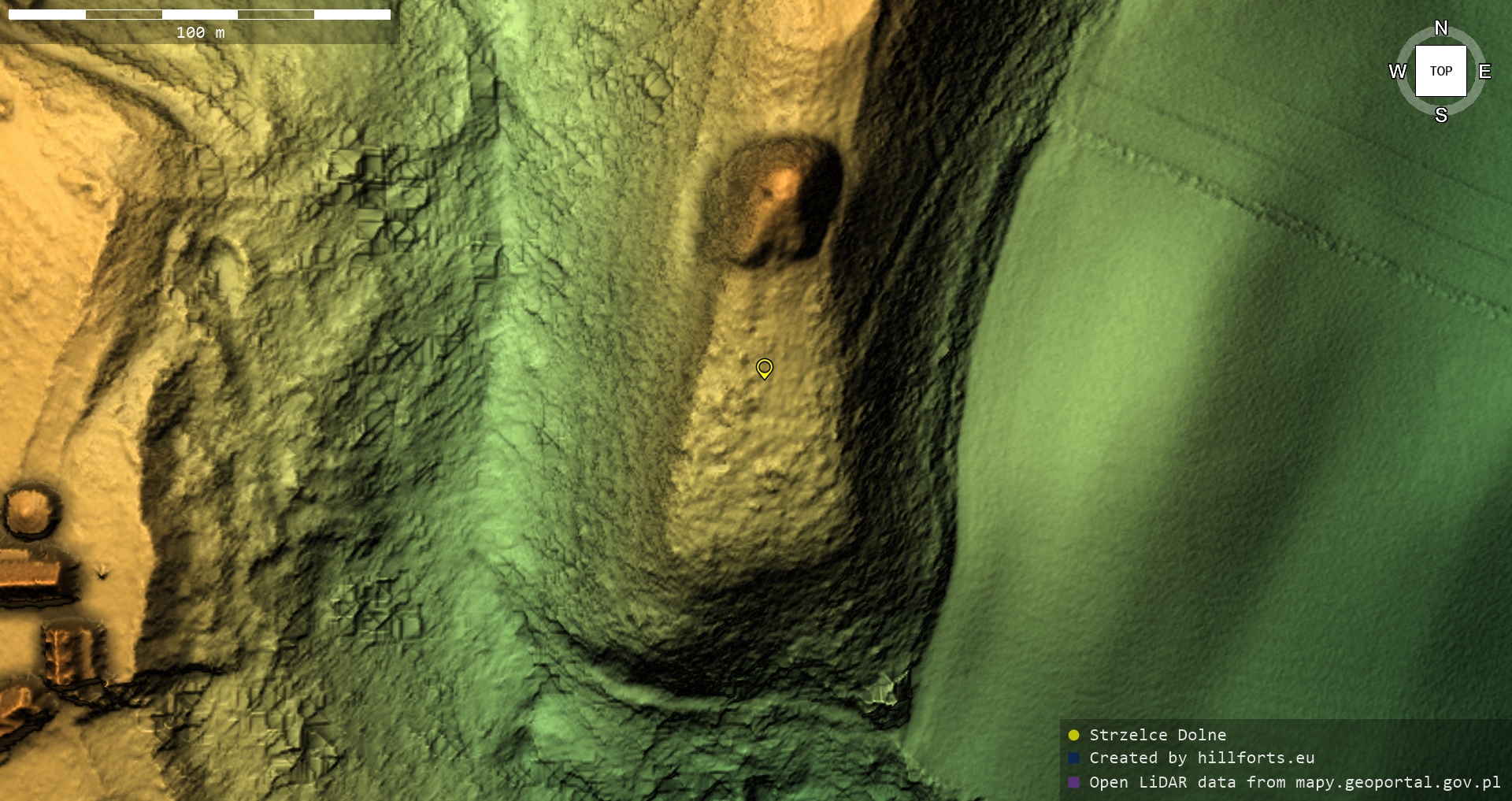Click the blue square beside hillforts.eu credit
This screenshot has width=1512, height=801.
1073,758
